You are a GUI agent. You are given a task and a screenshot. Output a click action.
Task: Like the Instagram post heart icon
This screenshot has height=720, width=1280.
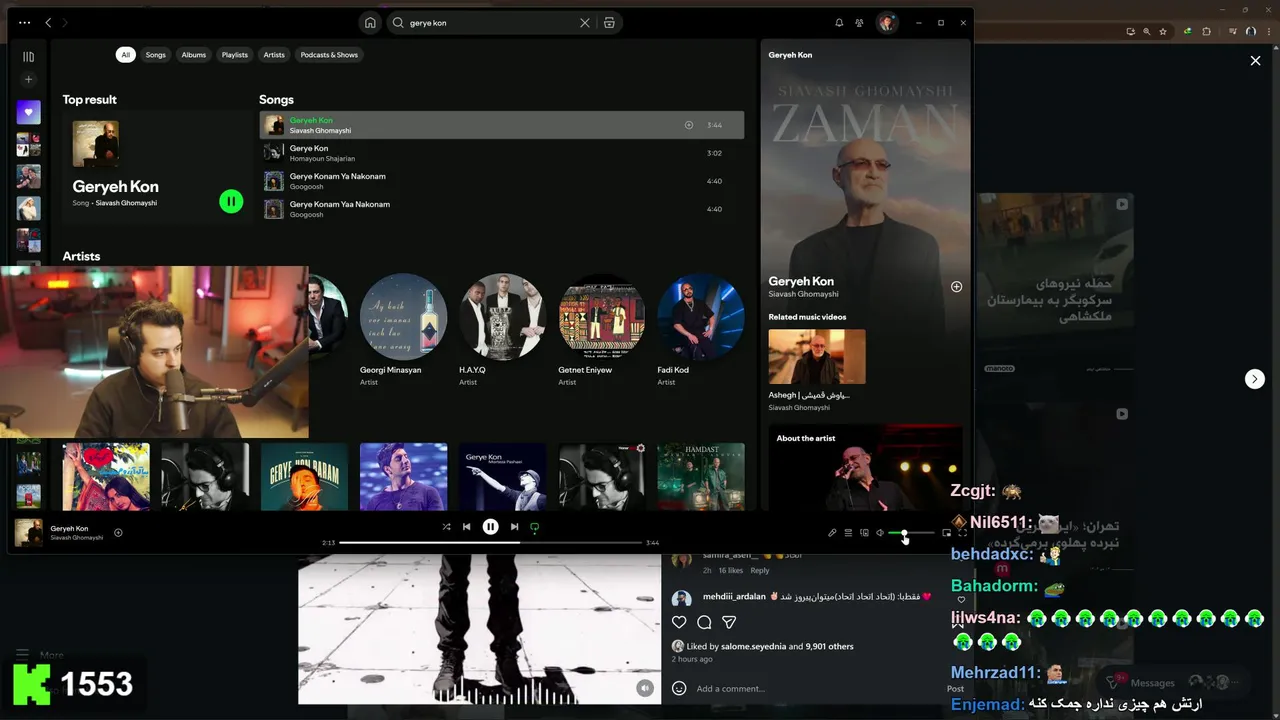pos(679,622)
